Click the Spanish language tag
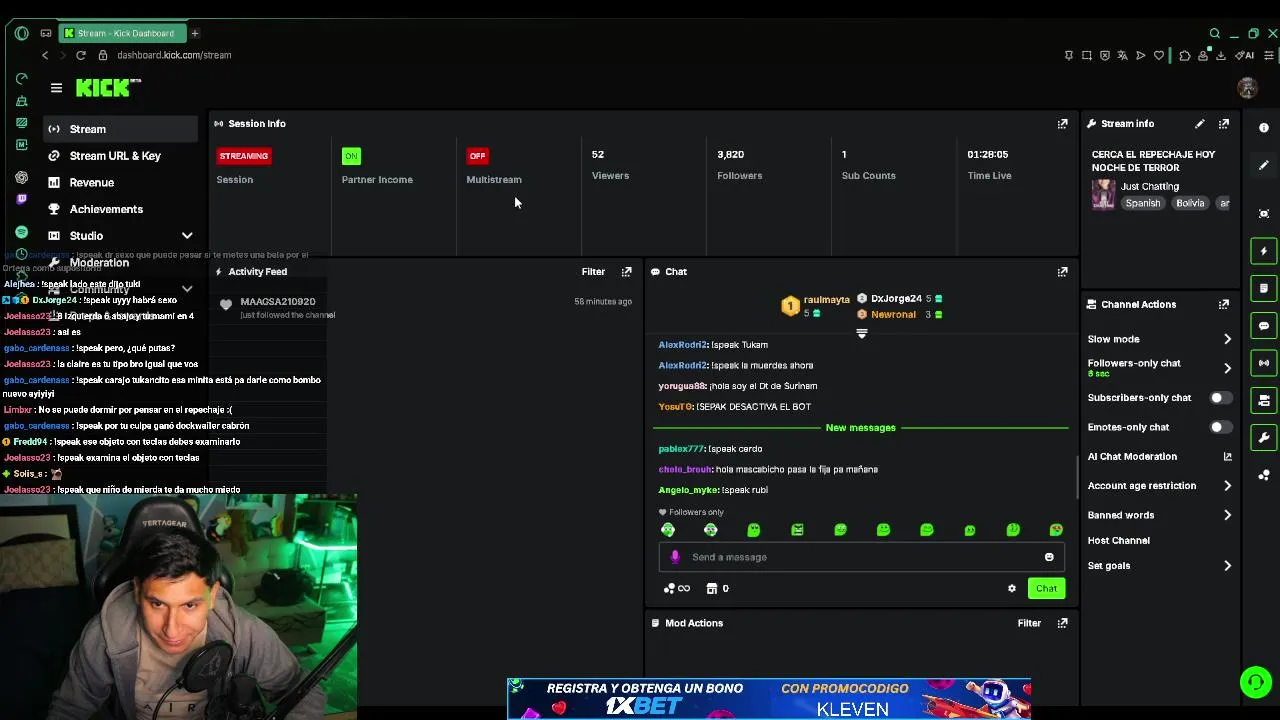The image size is (1280, 720). [x=1143, y=203]
